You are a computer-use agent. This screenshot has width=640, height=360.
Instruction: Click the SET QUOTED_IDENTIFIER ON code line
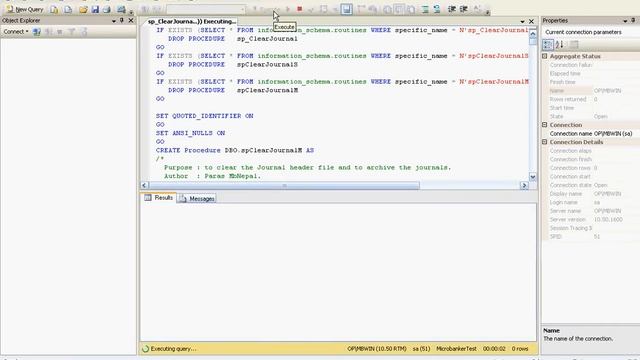coord(204,116)
